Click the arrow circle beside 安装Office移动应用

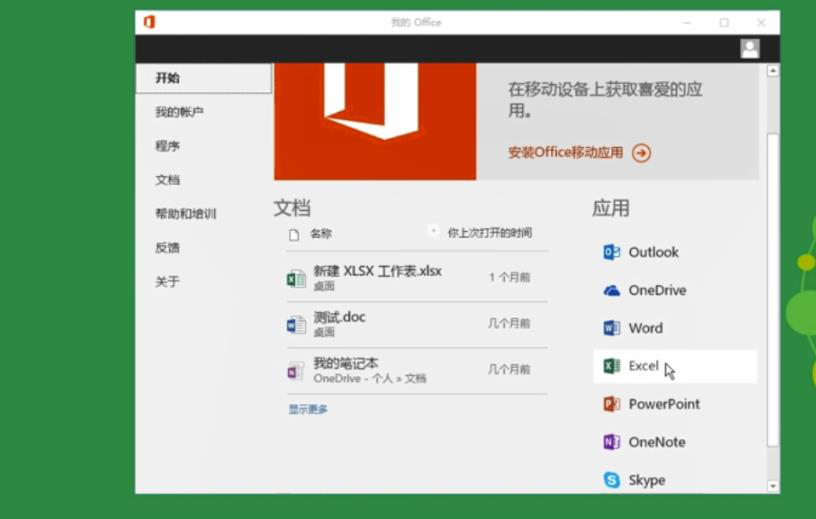coord(641,153)
